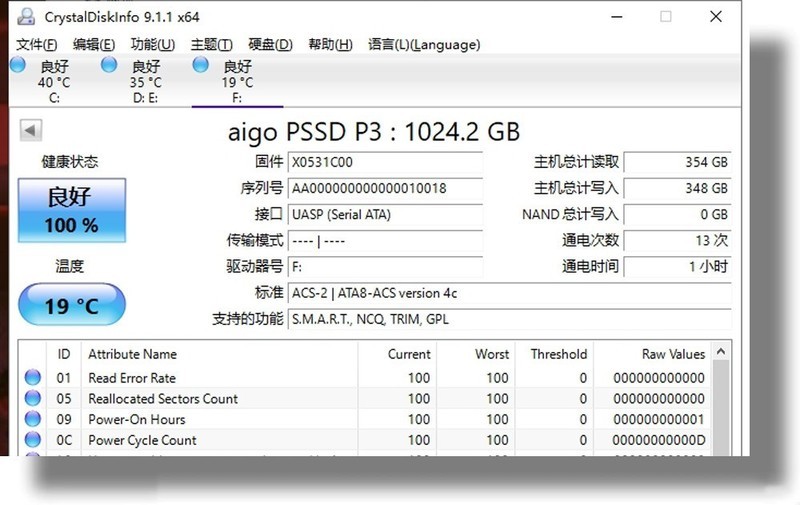Click the scroll up arrow of attribute list
Image resolution: width=800 pixels, height=505 pixels.
point(721,351)
